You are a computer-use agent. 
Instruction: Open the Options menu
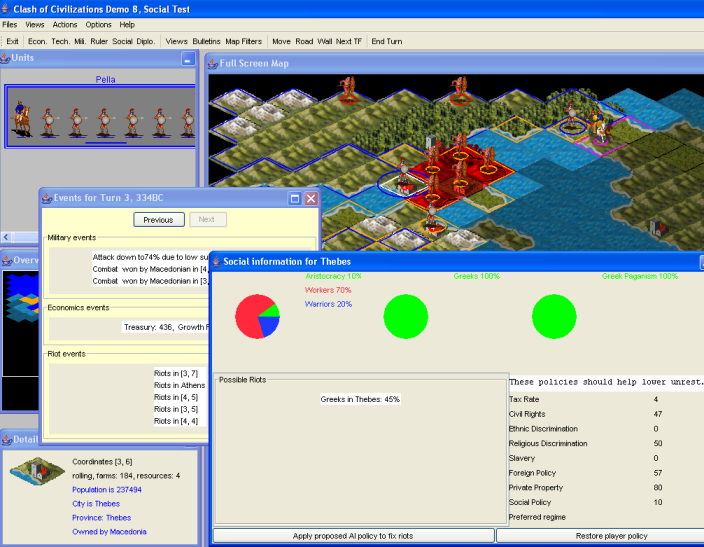pos(99,24)
